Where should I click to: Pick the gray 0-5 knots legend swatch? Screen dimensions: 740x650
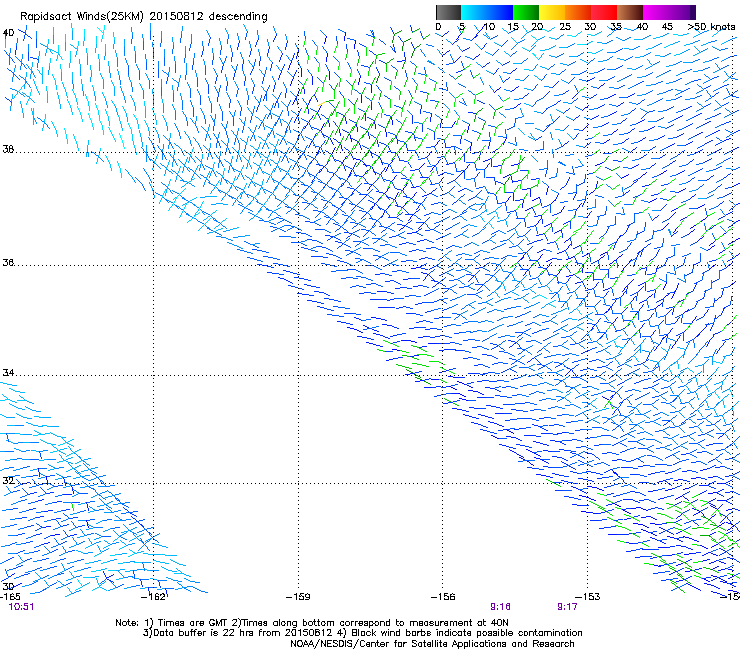[x=448, y=12]
